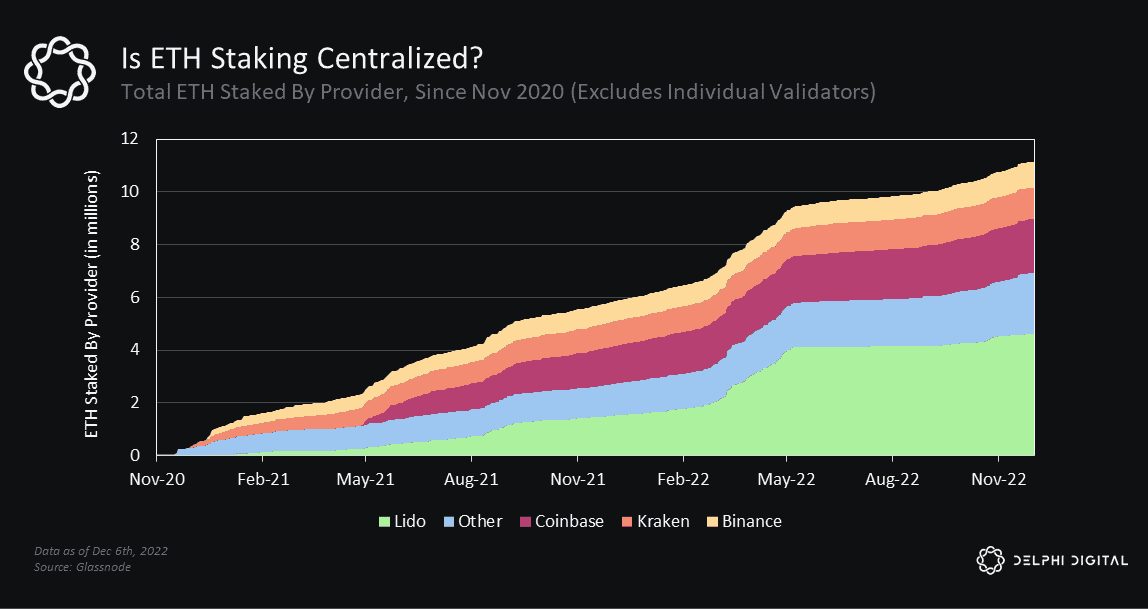Select the Coinbase legend label

pos(570,521)
